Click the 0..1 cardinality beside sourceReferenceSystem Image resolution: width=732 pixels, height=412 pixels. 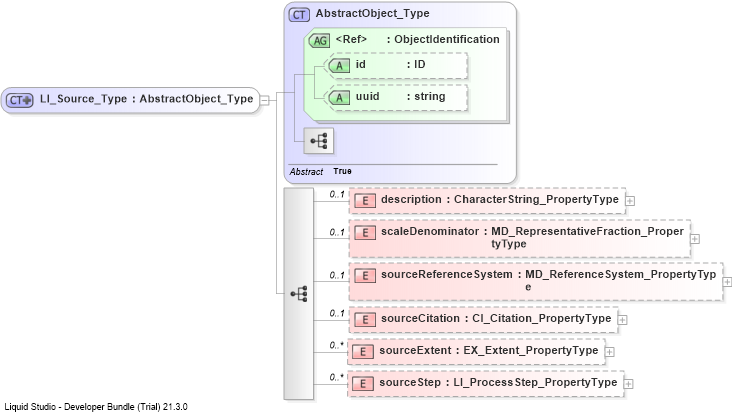[337, 275]
